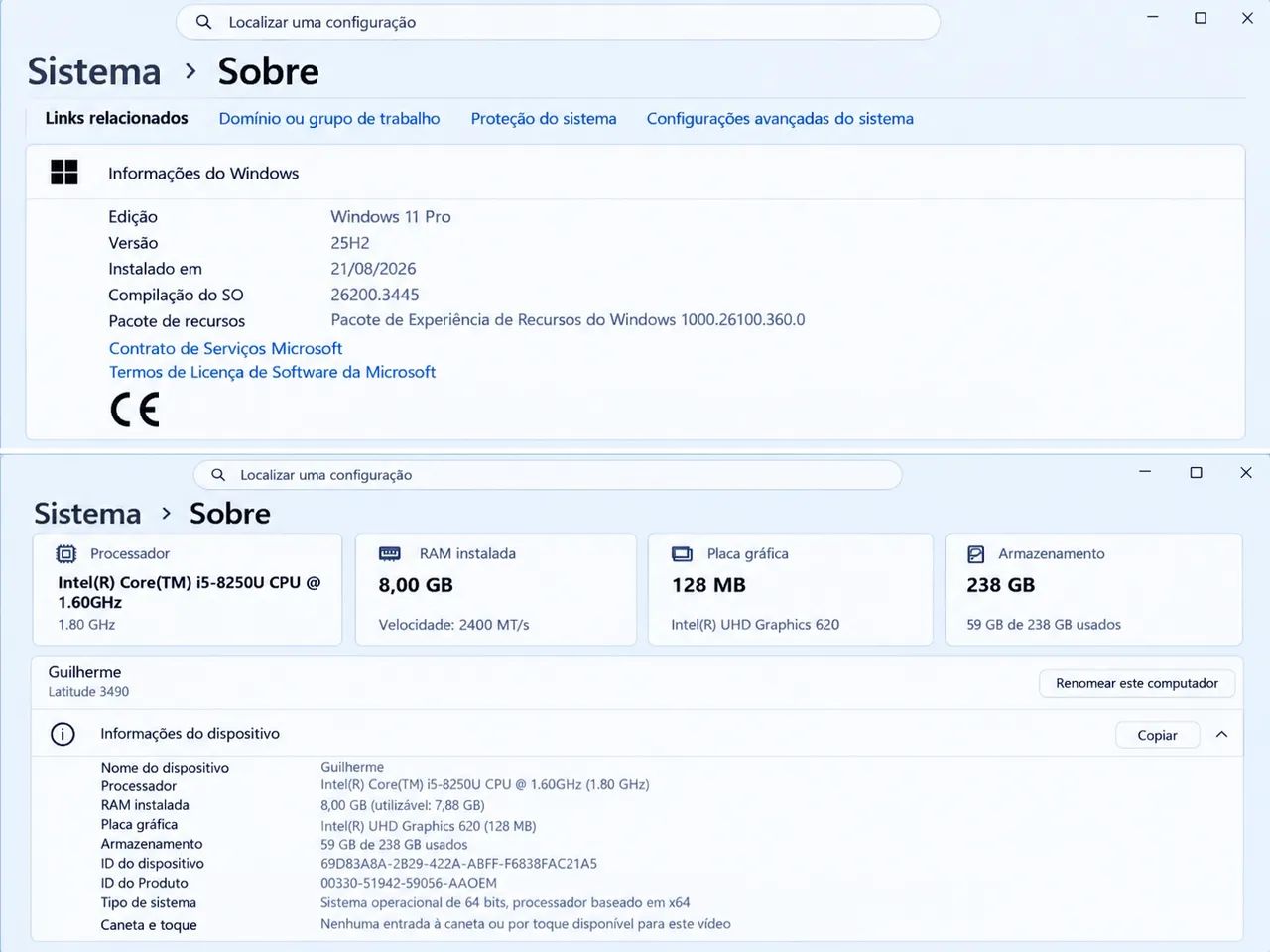The width and height of the screenshot is (1270, 952).
Task: Click the Copiar button for device info
Action: [1157, 735]
